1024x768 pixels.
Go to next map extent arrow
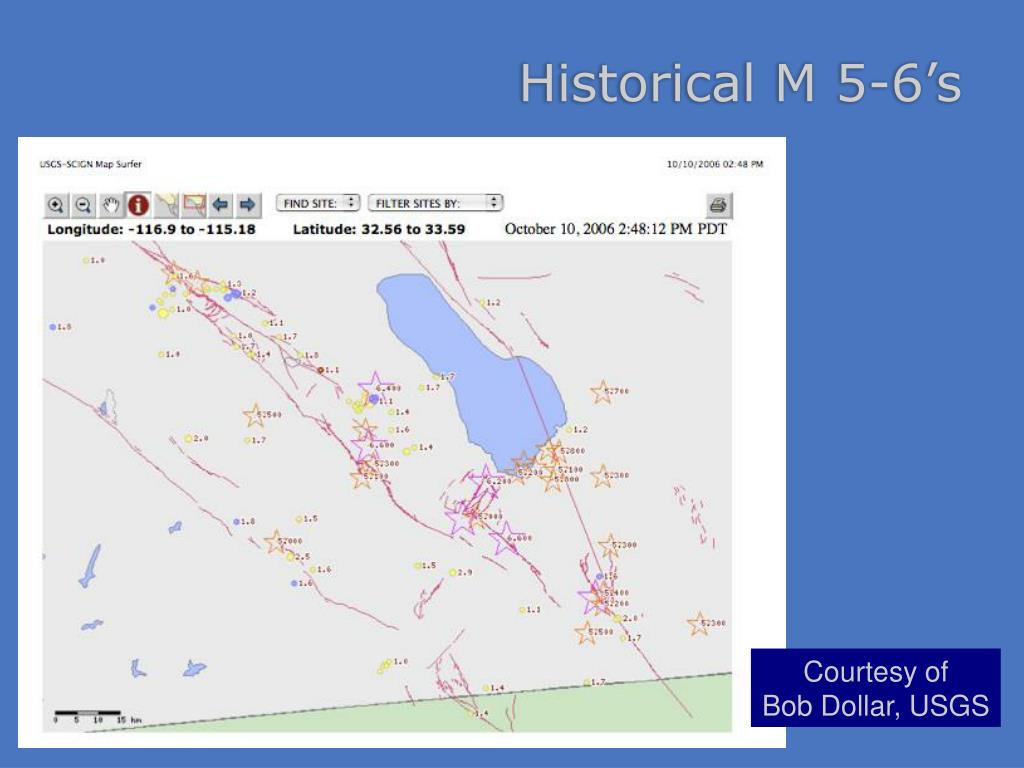[x=248, y=205]
